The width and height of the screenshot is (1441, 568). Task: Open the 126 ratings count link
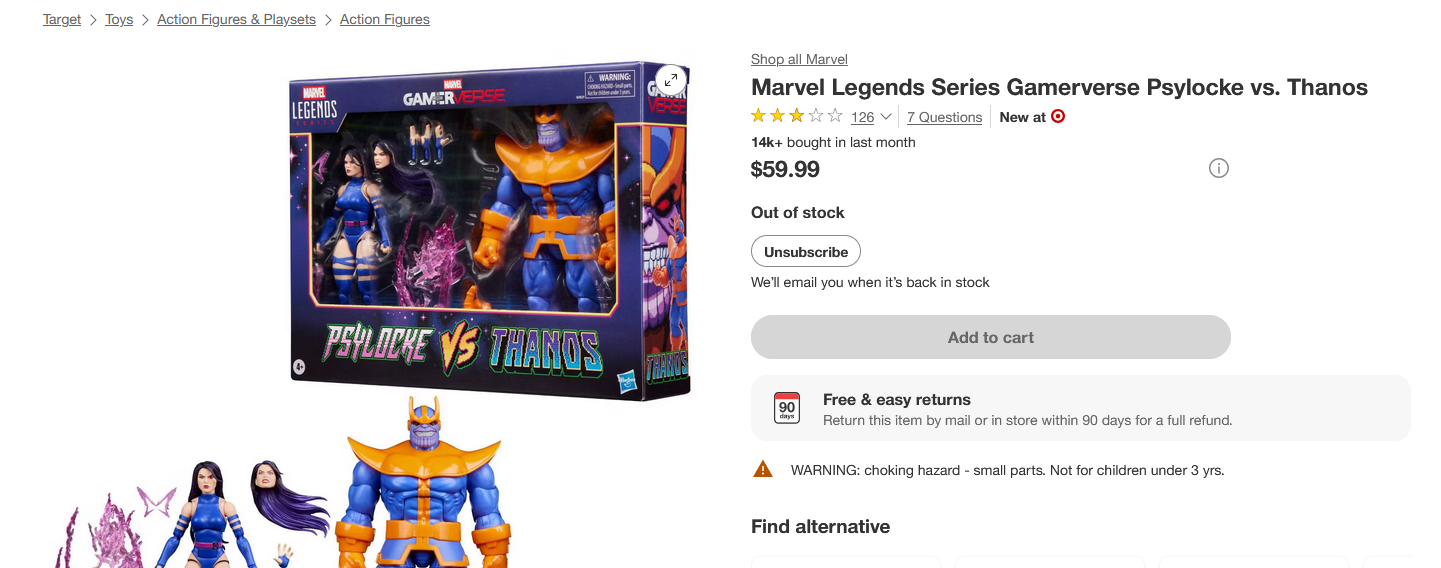click(x=862, y=117)
